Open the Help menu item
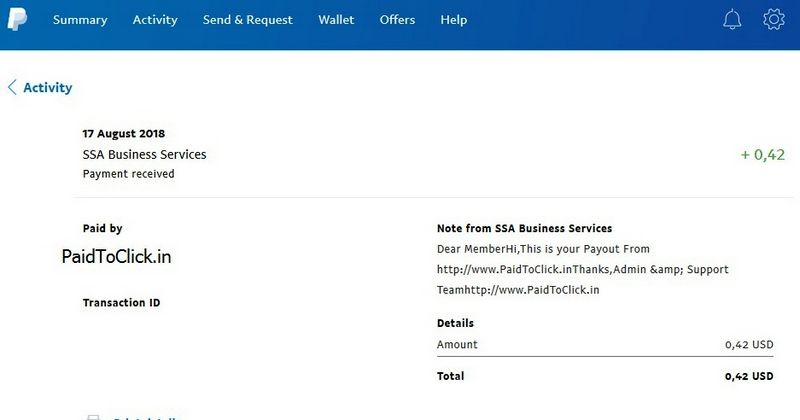 point(454,20)
